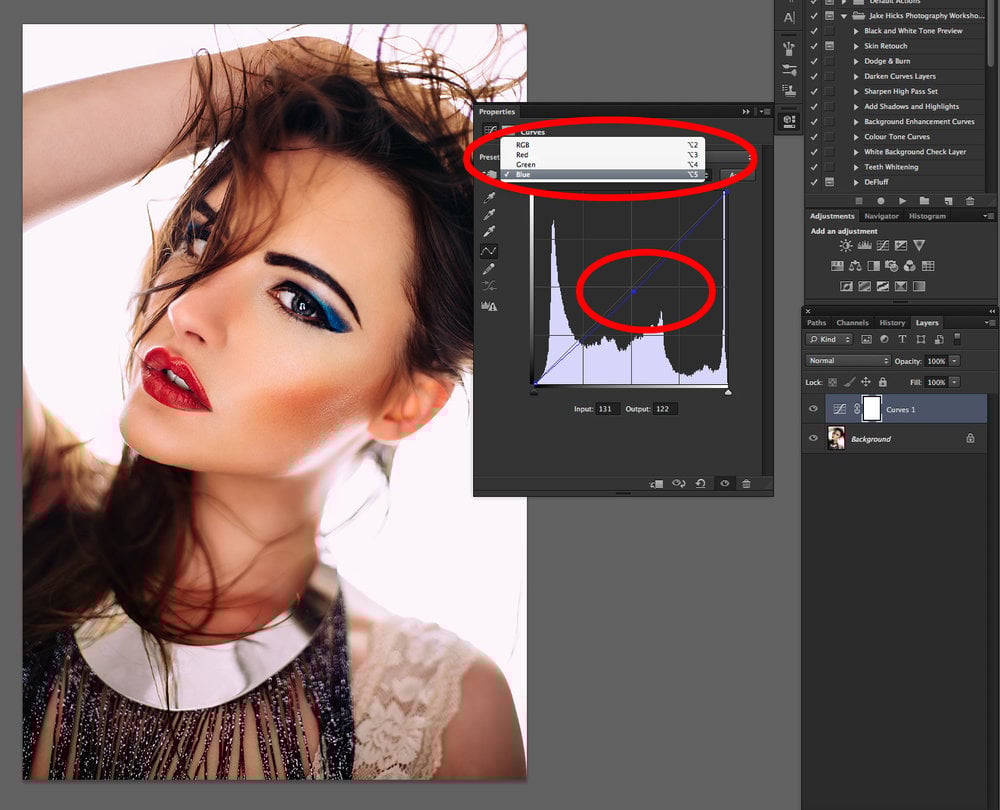The height and width of the screenshot is (810, 1000).
Task: Toggle the Skin Retouch action checkmark
Action: (814, 46)
